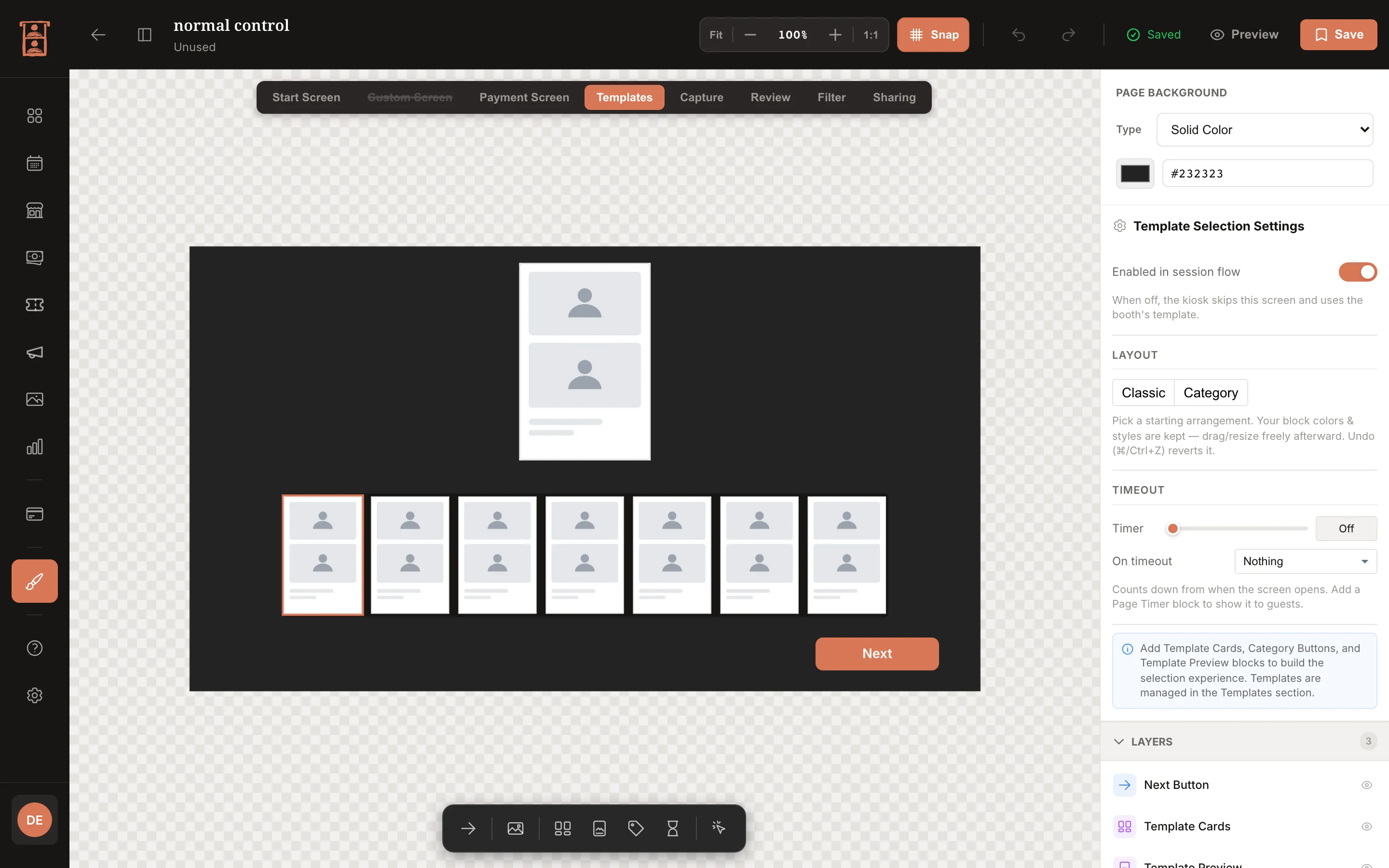Viewport: 1389px width, 868px height.
Task: Click the #232323 hex color field
Action: 1267,174
